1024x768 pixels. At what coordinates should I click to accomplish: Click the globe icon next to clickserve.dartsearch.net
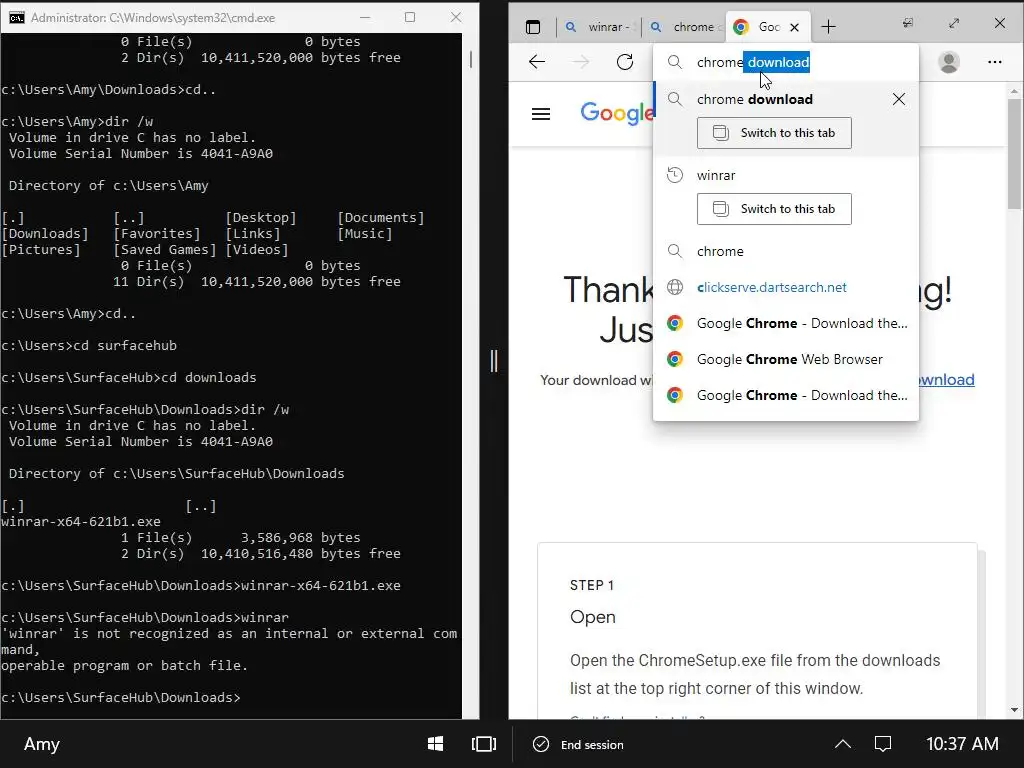click(675, 287)
